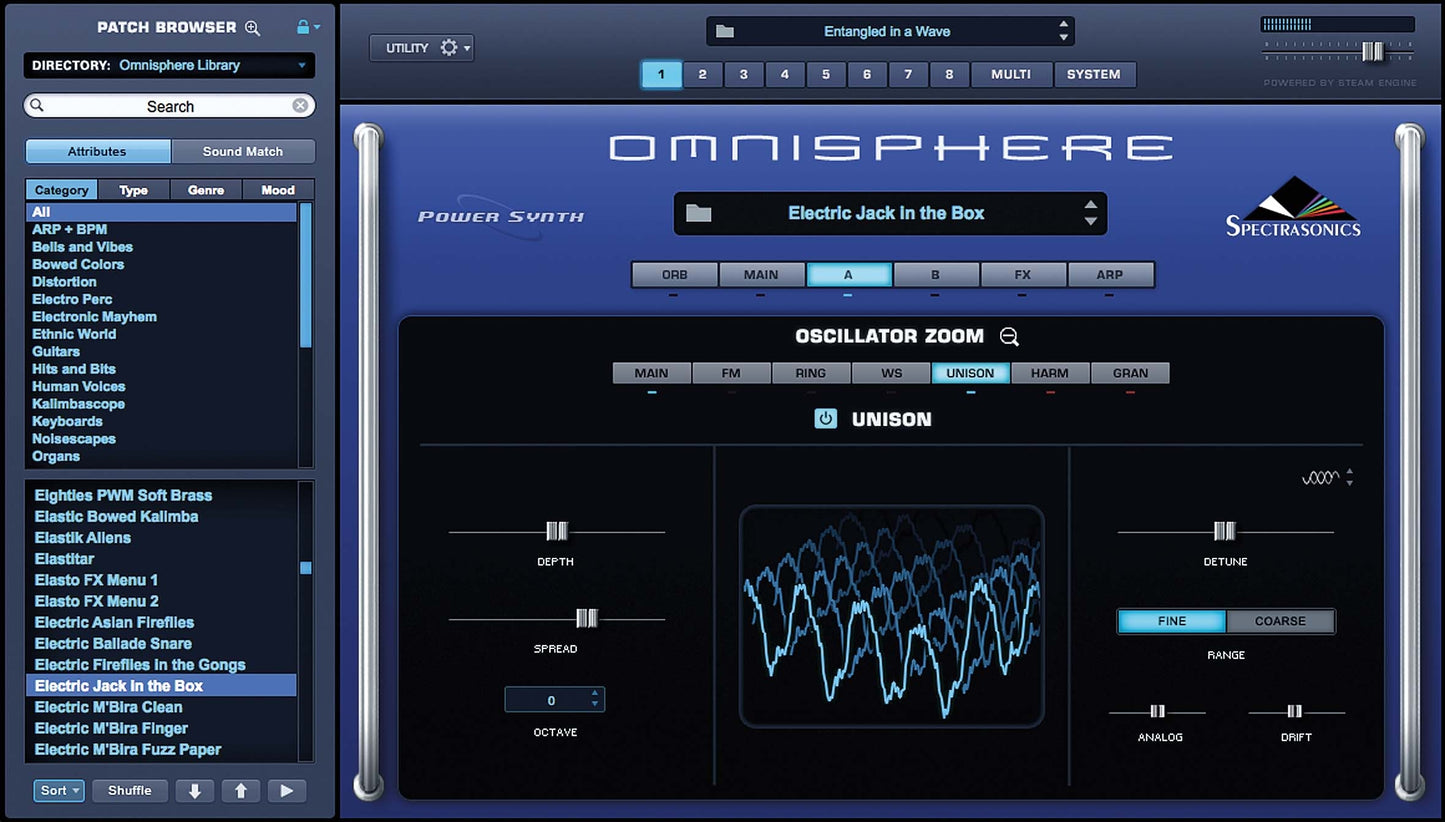Select next patch with down arrow button
The width and height of the screenshot is (1445, 822).
pyautogui.click(x=195, y=791)
